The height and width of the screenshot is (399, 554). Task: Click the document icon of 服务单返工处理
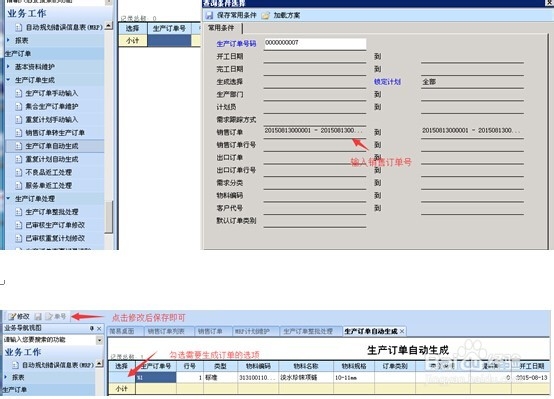click(19, 185)
